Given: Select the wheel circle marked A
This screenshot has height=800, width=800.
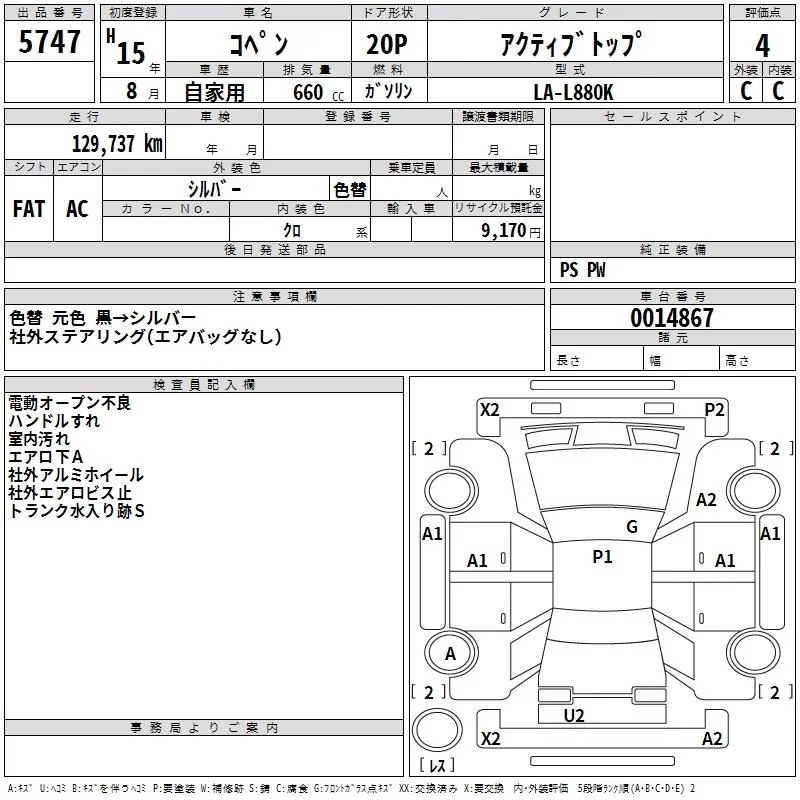Looking at the screenshot, I should pos(450,654).
